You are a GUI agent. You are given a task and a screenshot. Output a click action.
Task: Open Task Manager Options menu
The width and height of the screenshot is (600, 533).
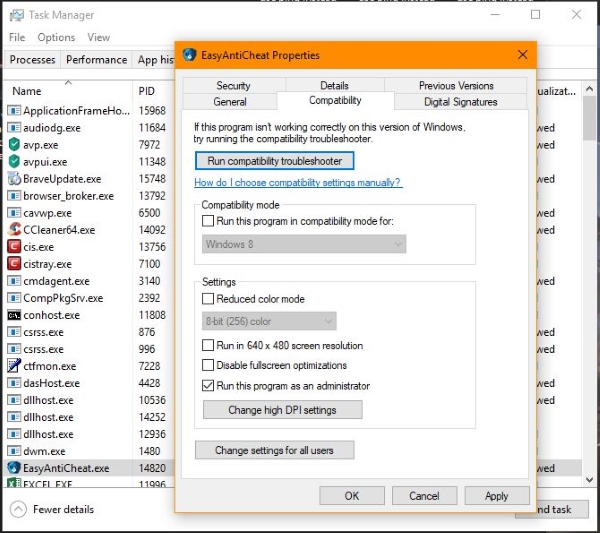tap(56, 37)
